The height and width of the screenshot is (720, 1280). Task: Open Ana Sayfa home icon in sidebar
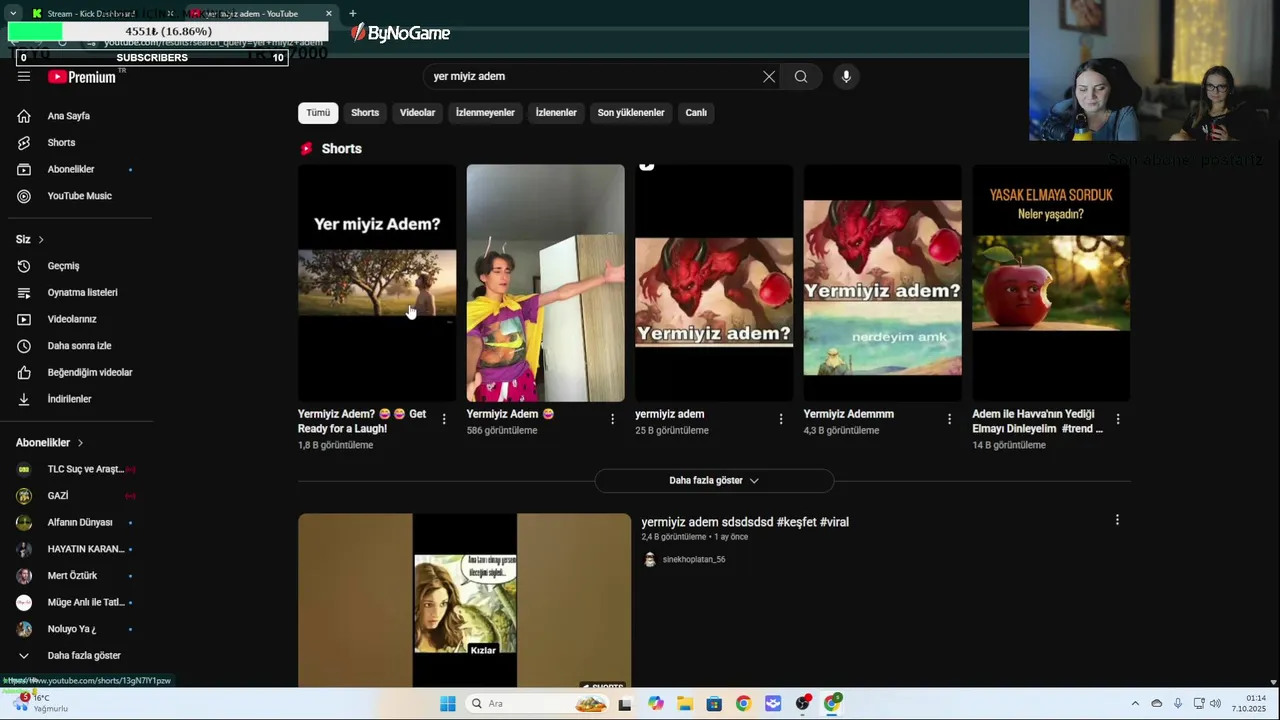pos(24,116)
